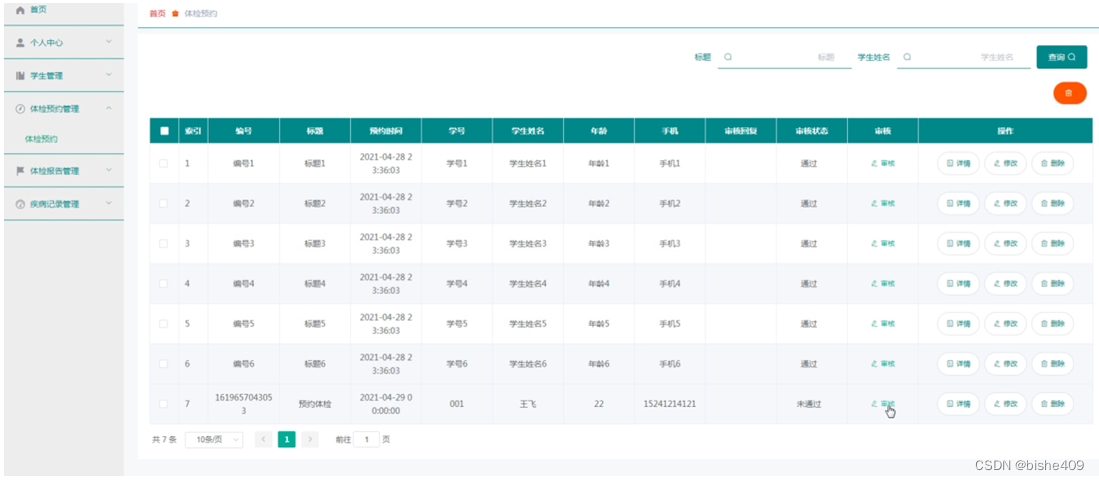Click the previous page arrow

pyautogui.click(x=264, y=439)
